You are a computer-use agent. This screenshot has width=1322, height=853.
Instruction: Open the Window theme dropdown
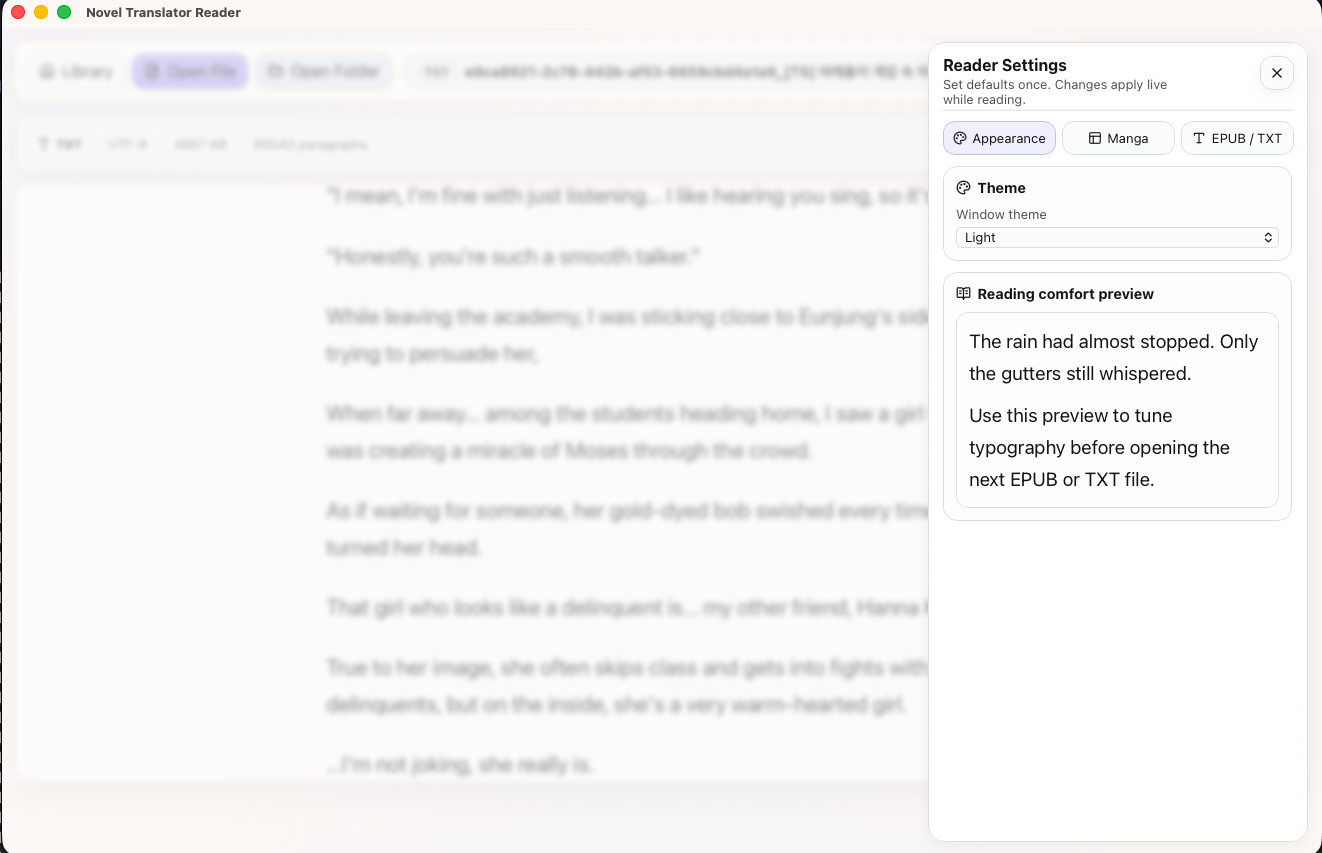point(1116,237)
